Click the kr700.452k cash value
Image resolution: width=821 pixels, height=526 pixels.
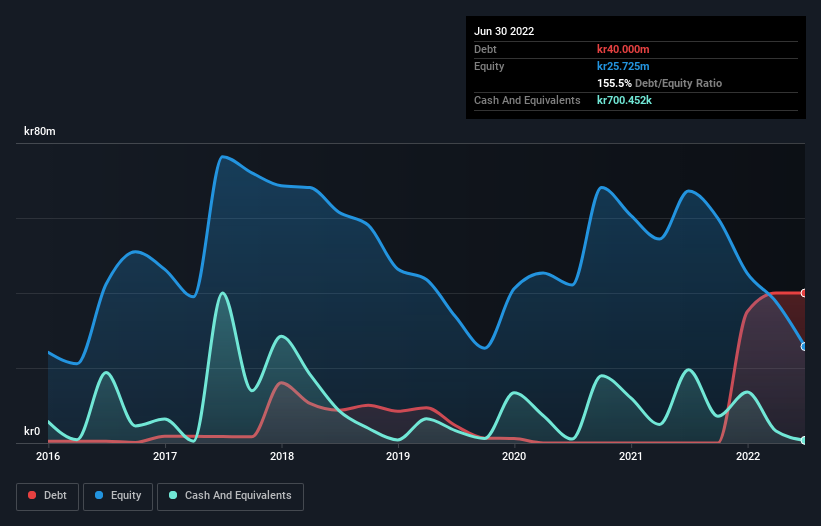pyautogui.click(x=624, y=100)
